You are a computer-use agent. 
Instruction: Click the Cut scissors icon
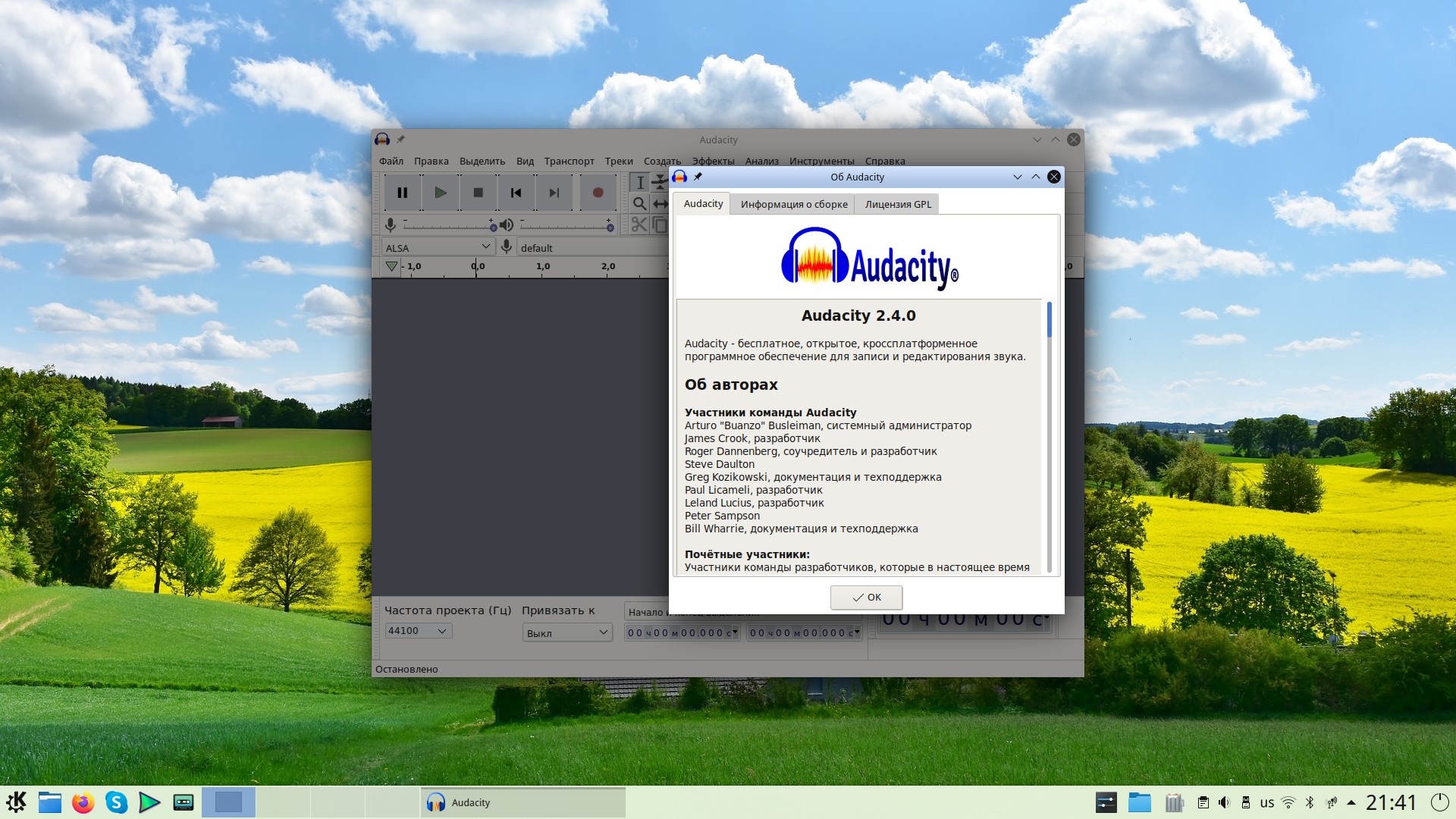[x=639, y=224]
